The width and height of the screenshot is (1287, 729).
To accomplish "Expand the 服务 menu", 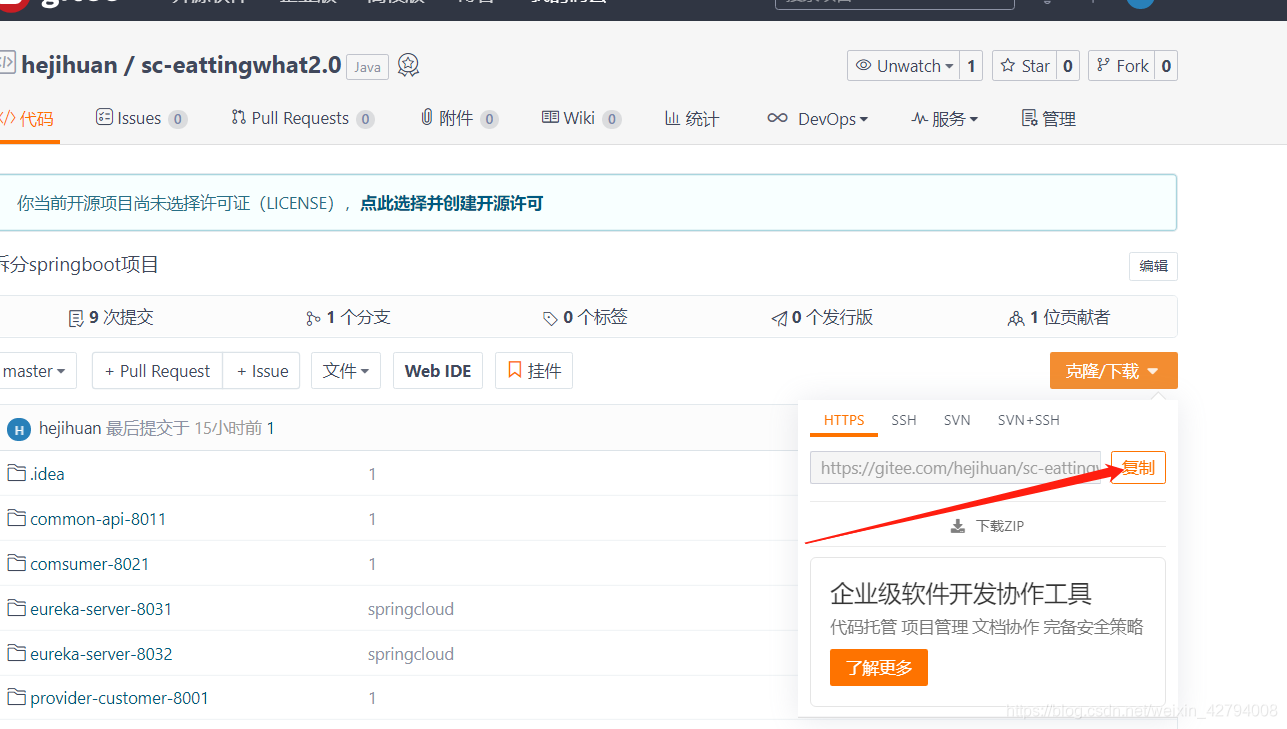I will (x=944, y=119).
